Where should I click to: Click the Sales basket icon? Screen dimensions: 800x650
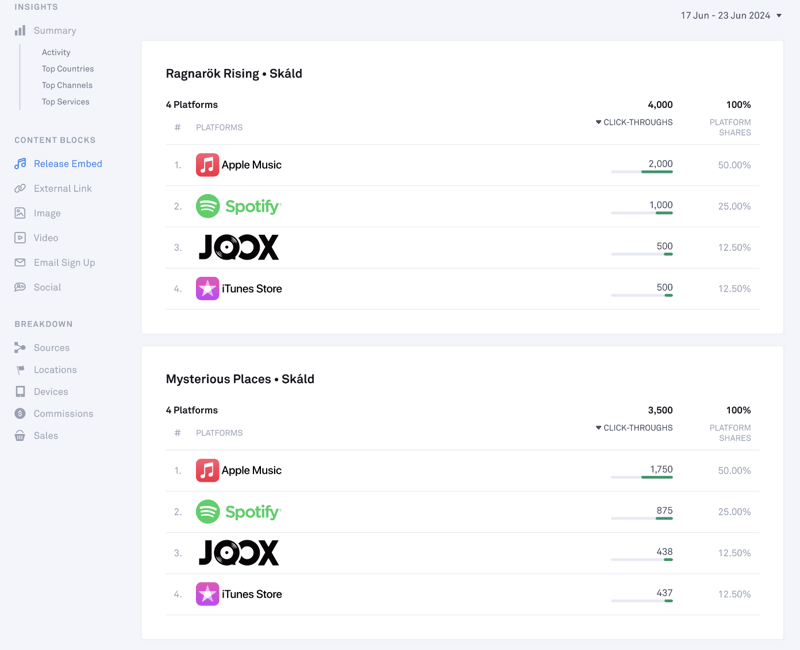(x=20, y=436)
